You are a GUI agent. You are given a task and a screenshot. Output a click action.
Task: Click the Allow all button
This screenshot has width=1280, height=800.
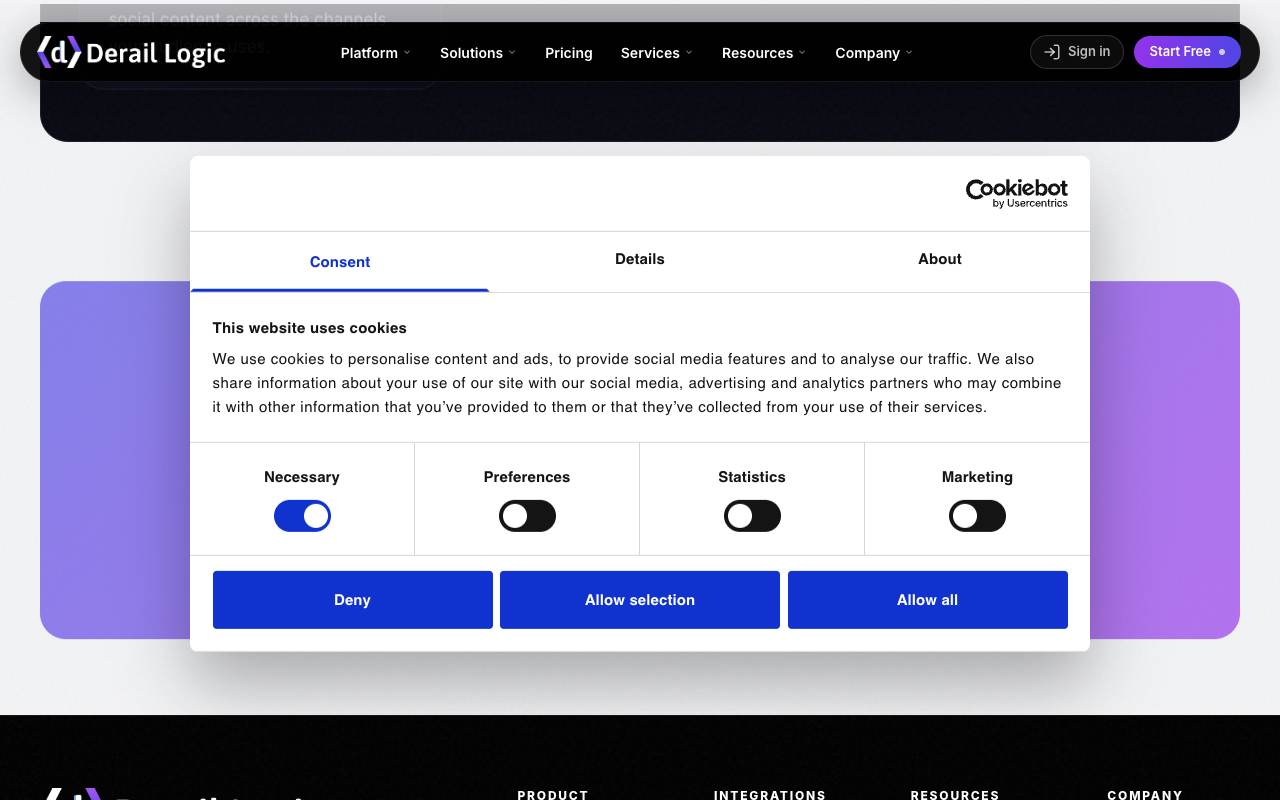(928, 600)
